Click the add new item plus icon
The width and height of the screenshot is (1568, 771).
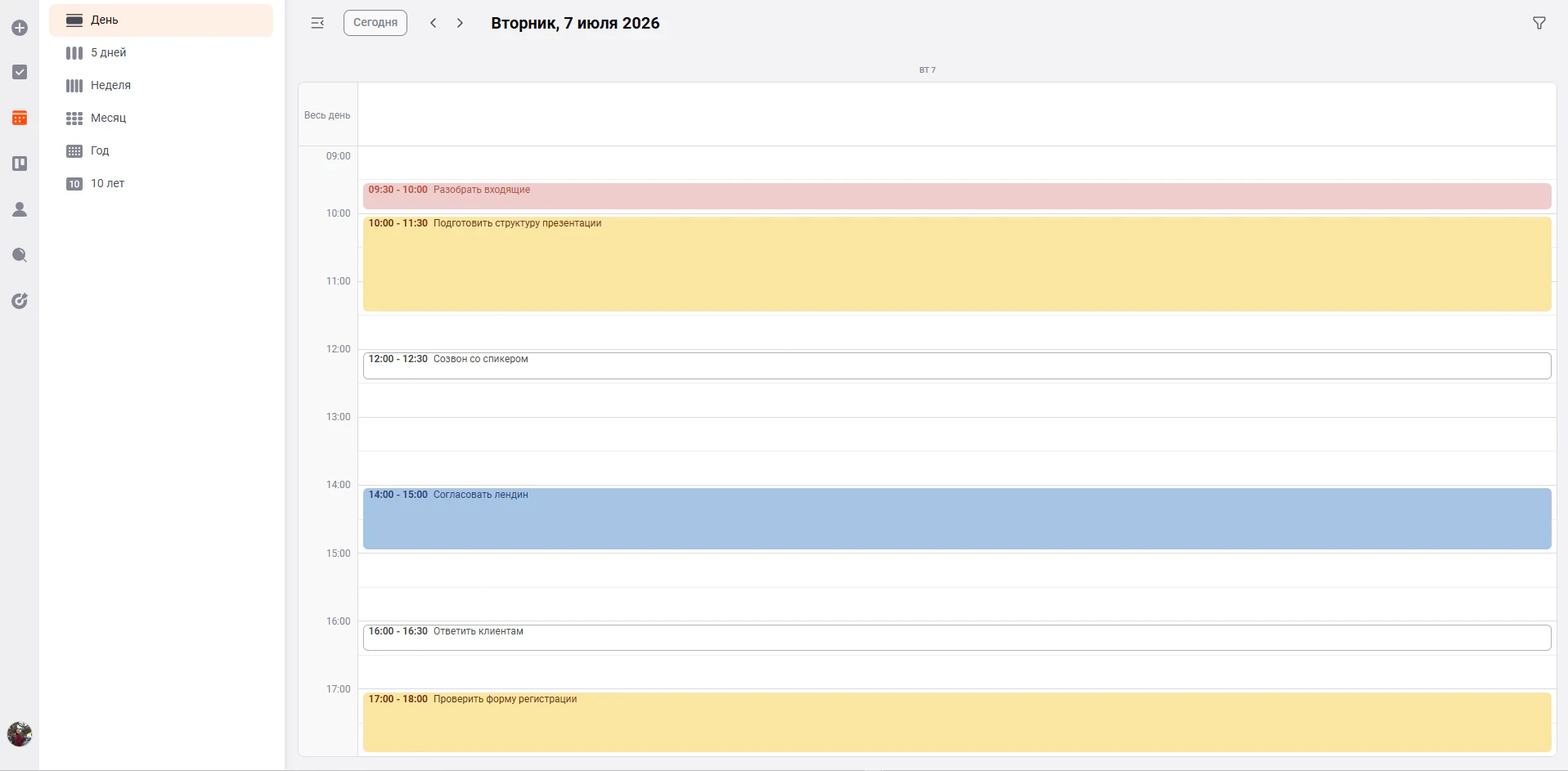(x=20, y=28)
